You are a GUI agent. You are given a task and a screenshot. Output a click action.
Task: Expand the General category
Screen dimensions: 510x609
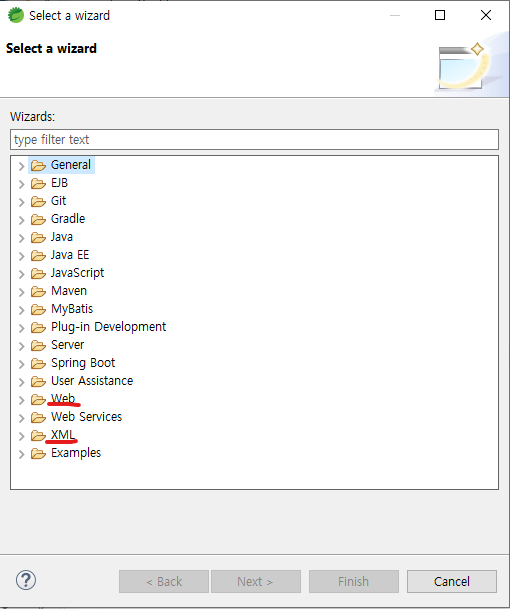21,166
